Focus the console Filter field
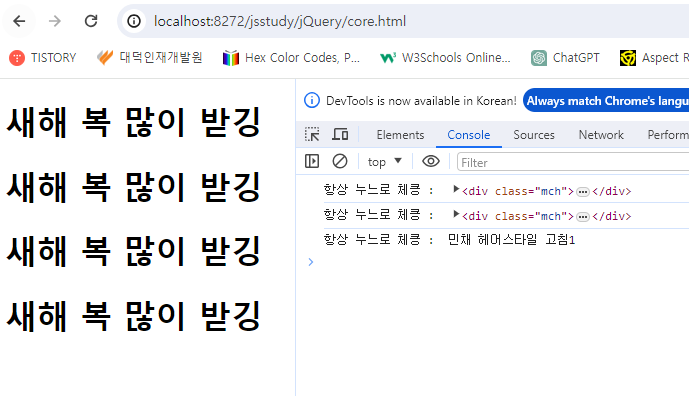689x396 pixels. 573,162
